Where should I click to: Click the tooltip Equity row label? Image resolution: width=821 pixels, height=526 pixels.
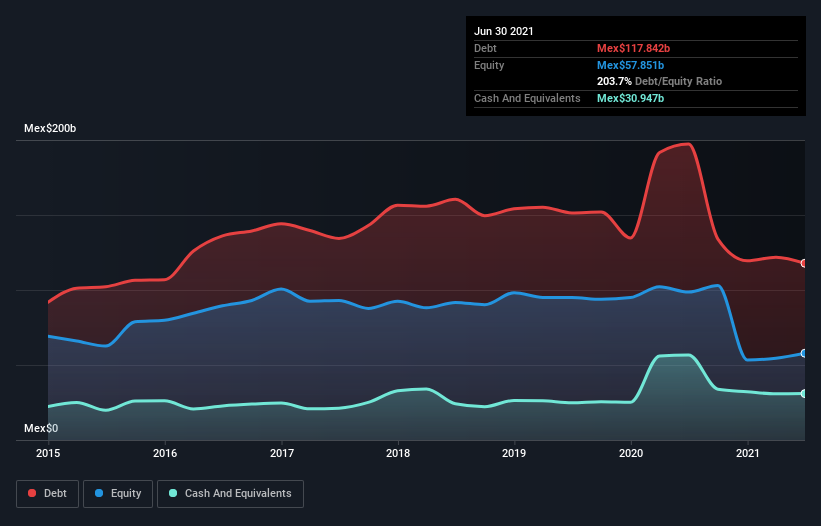pyautogui.click(x=489, y=65)
